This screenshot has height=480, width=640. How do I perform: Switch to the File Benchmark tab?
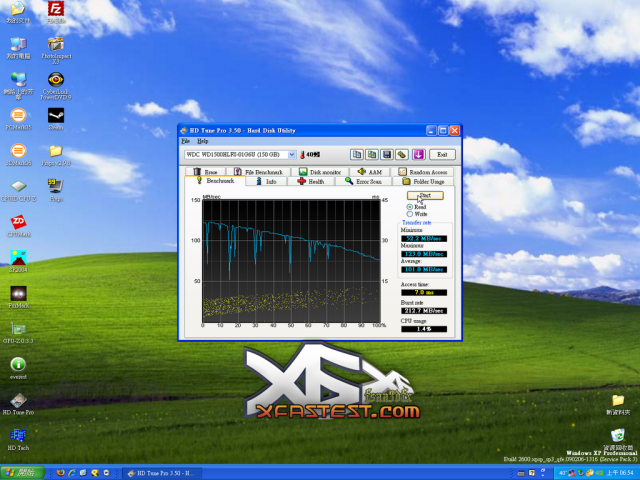[x=258, y=172]
